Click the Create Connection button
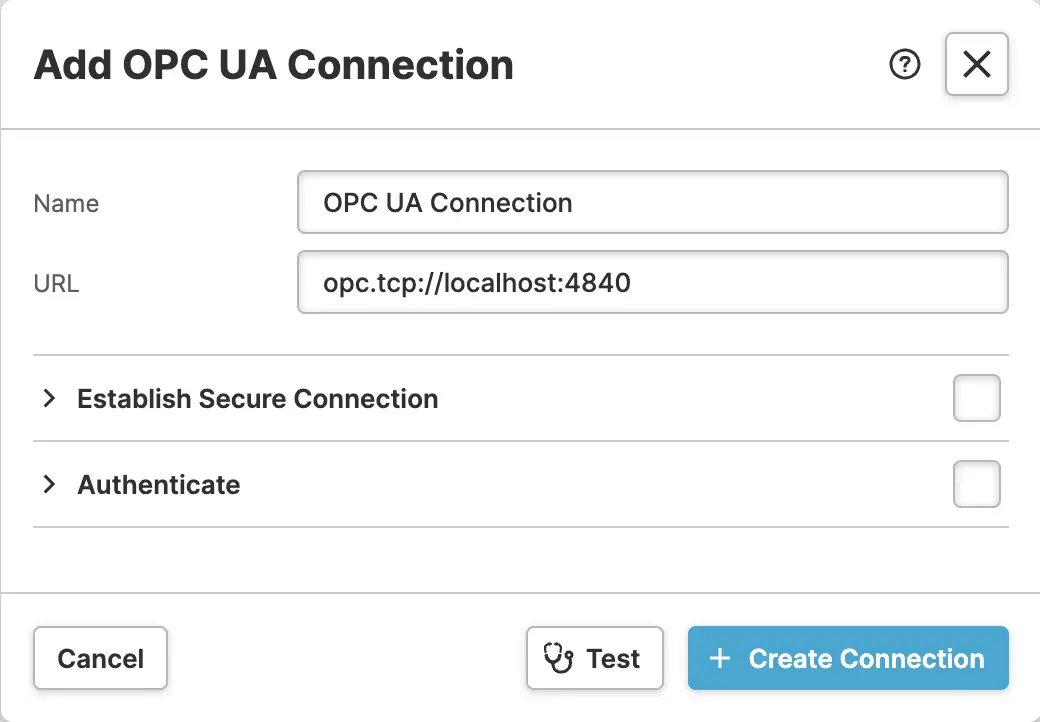The width and height of the screenshot is (1040, 722). coord(848,658)
